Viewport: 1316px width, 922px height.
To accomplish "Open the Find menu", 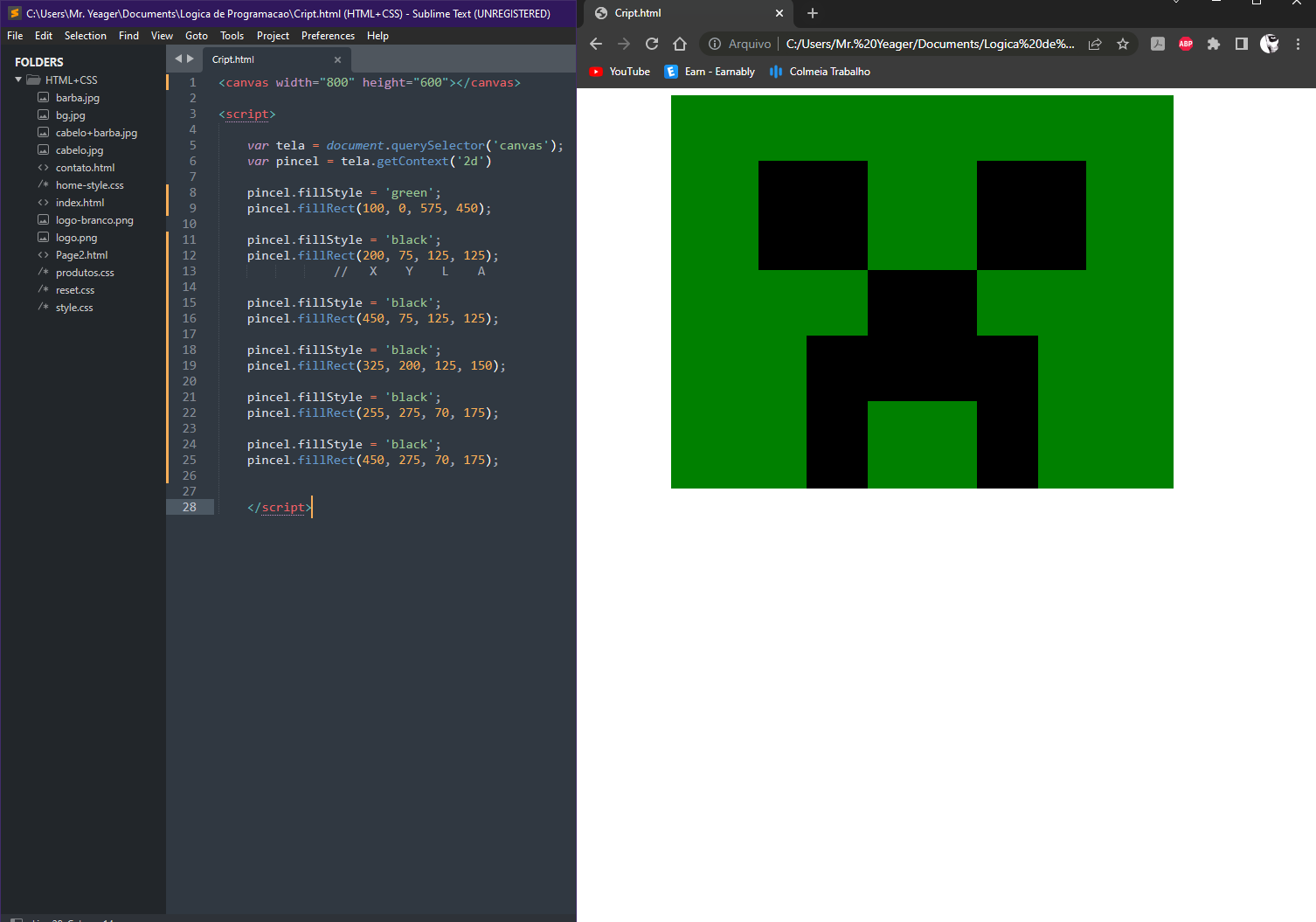I will tap(128, 36).
